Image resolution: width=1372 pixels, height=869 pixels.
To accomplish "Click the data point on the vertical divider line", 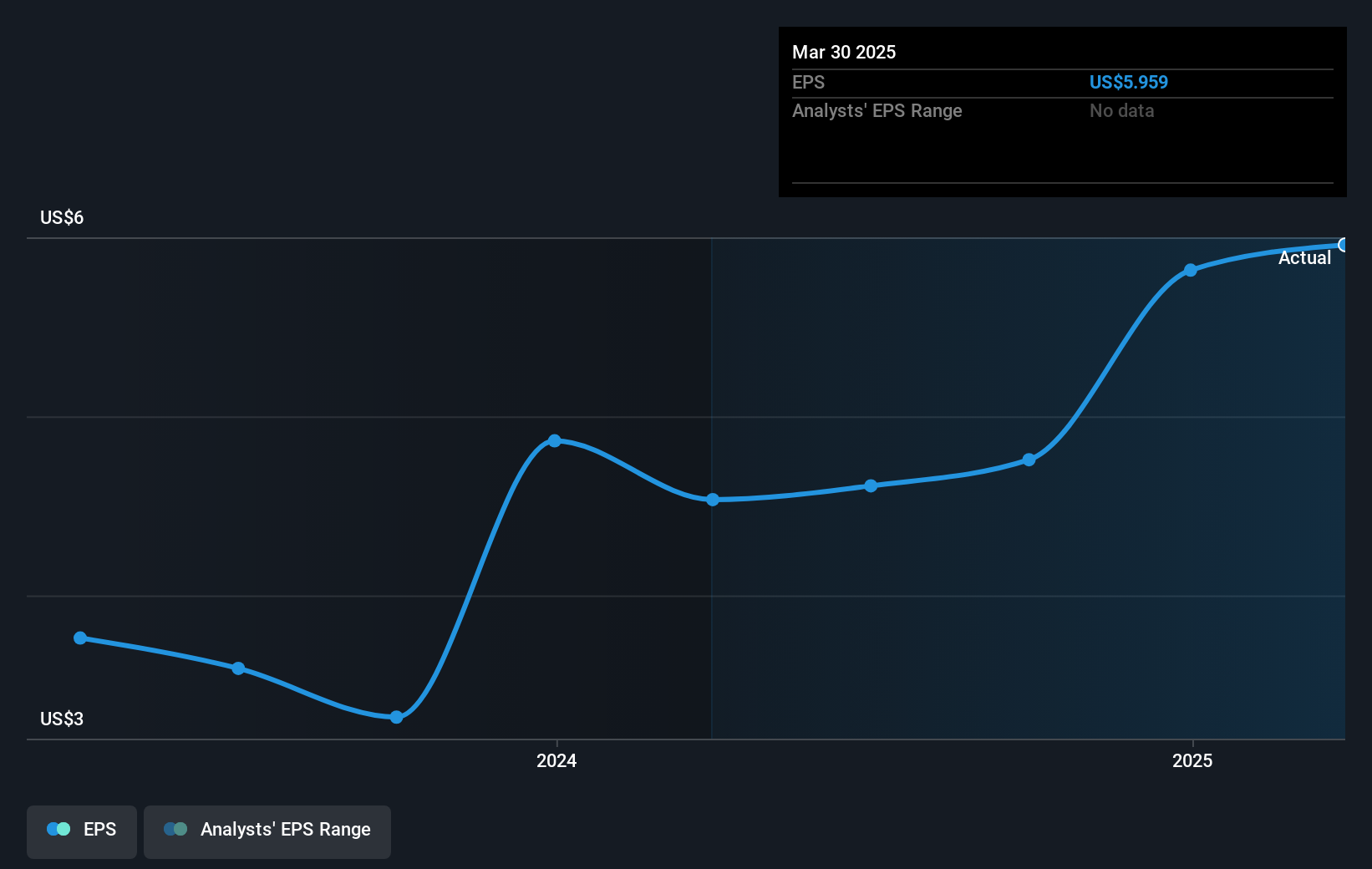I will (x=713, y=500).
